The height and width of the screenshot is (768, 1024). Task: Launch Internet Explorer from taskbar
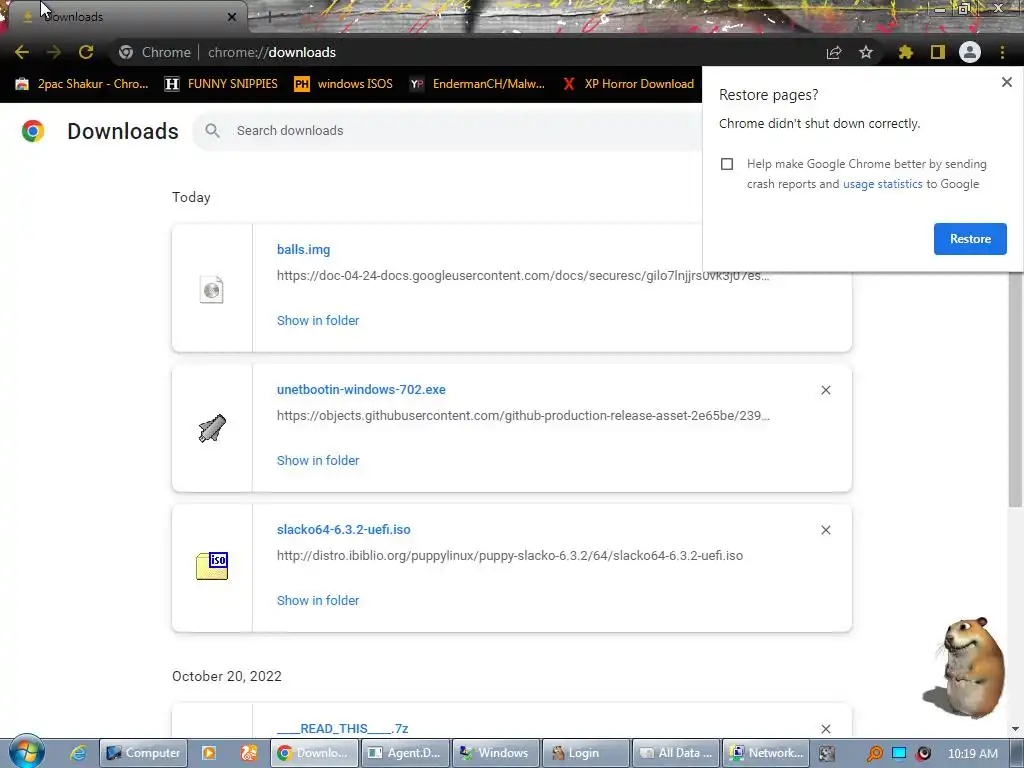[78, 753]
